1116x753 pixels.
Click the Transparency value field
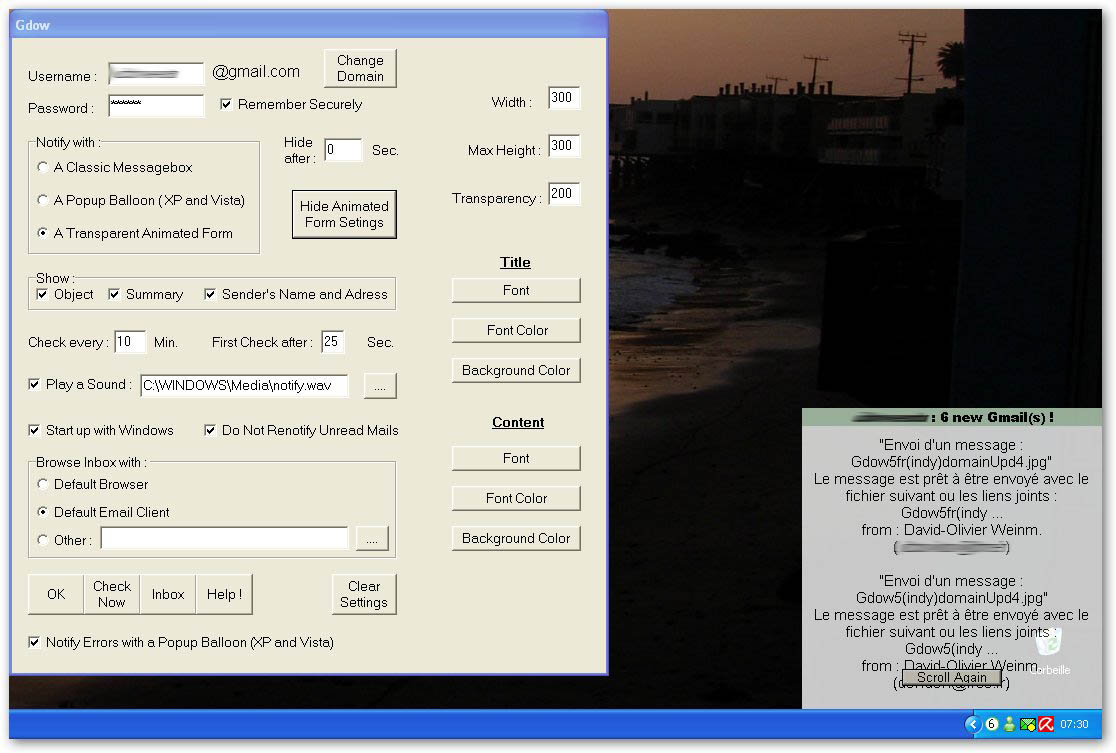point(564,194)
